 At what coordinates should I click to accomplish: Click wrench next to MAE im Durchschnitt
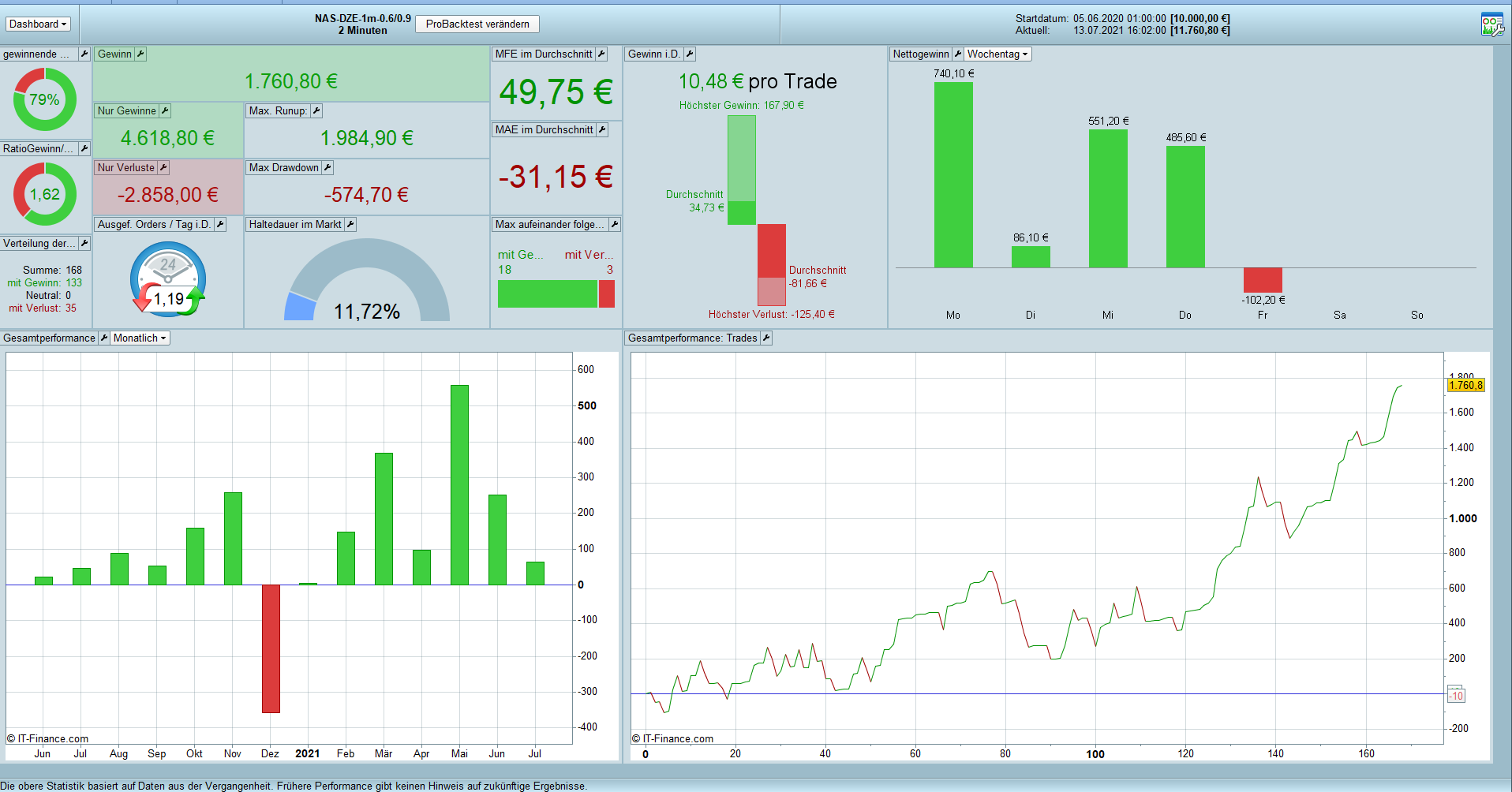pyautogui.click(x=602, y=129)
